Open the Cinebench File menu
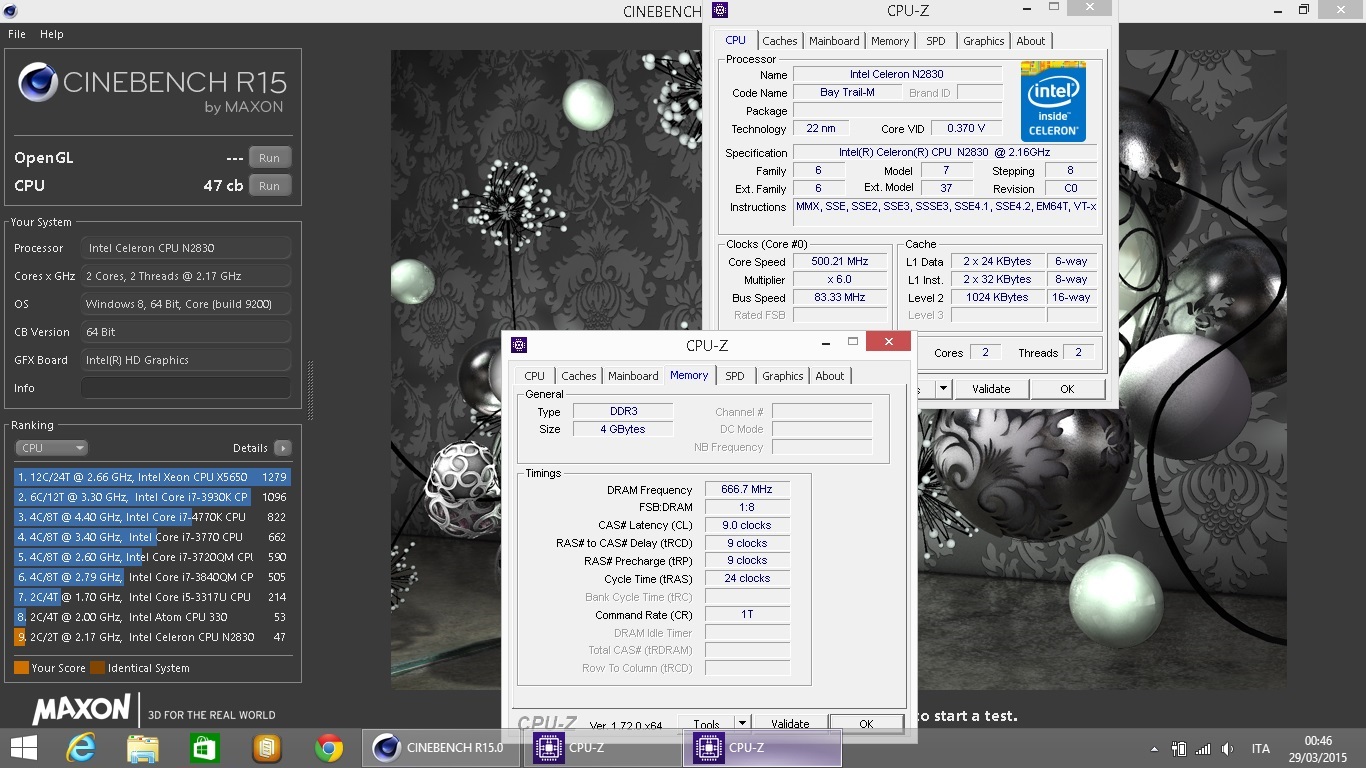This screenshot has height=768, width=1366. pos(17,34)
